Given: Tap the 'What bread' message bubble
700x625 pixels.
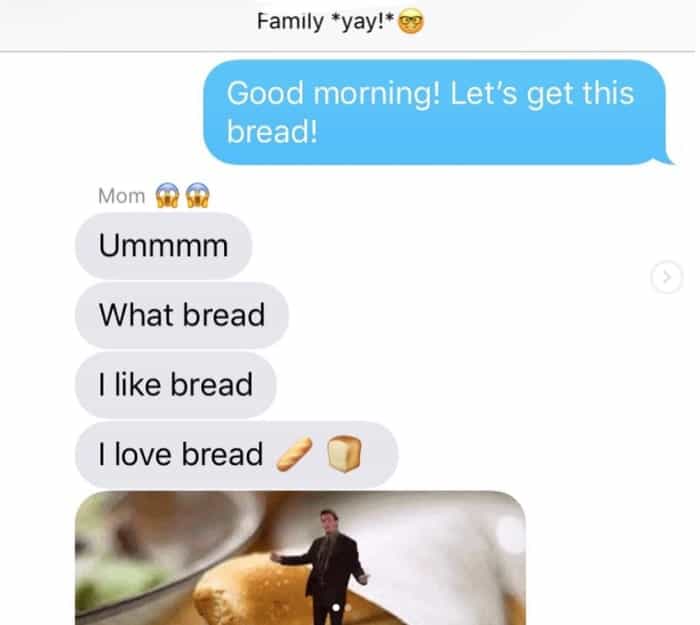Looking at the screenshot, I should 182,315.
